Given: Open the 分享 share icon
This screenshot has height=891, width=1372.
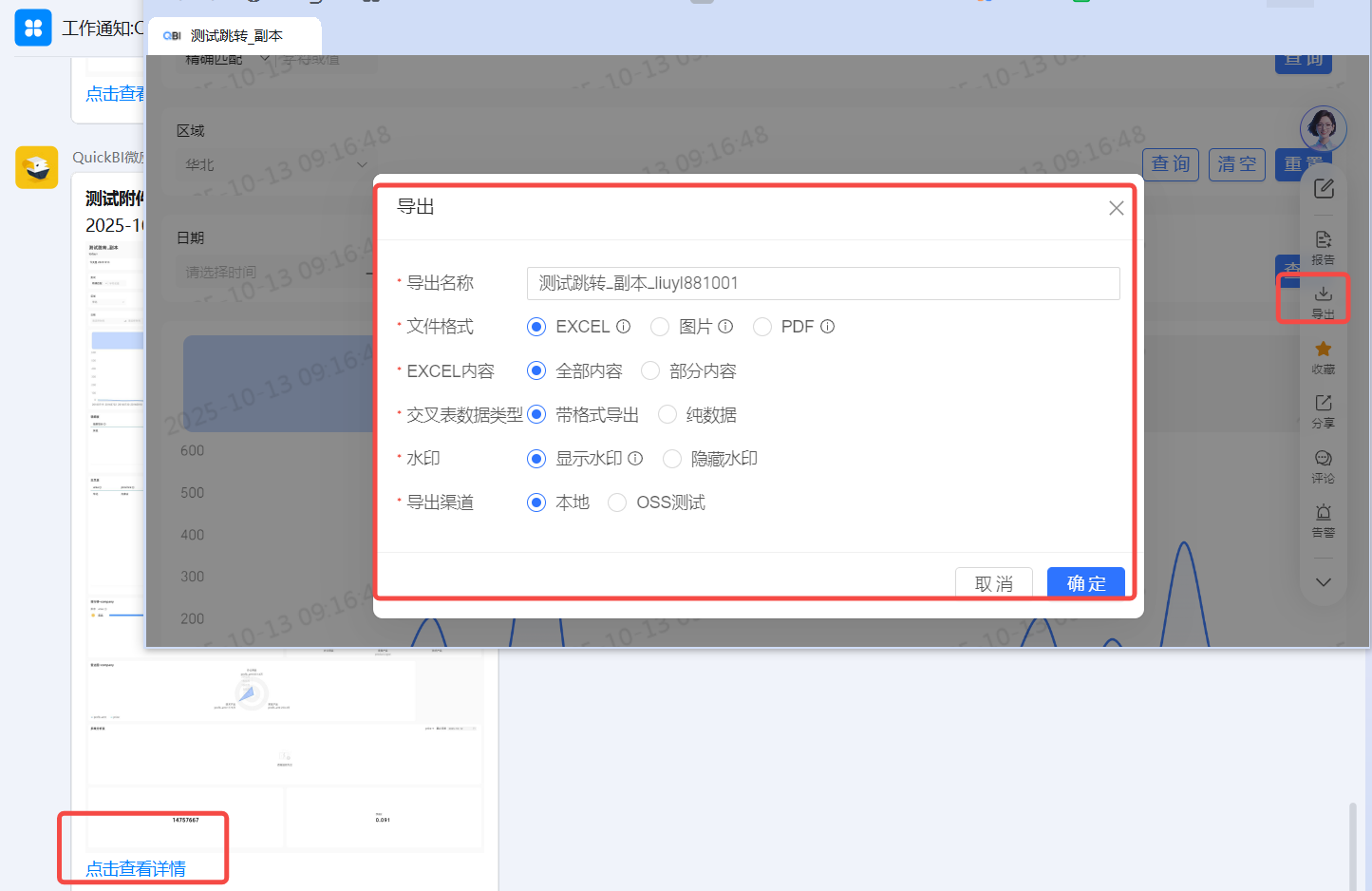Looking at the screenshot, I should (1324, 409).
